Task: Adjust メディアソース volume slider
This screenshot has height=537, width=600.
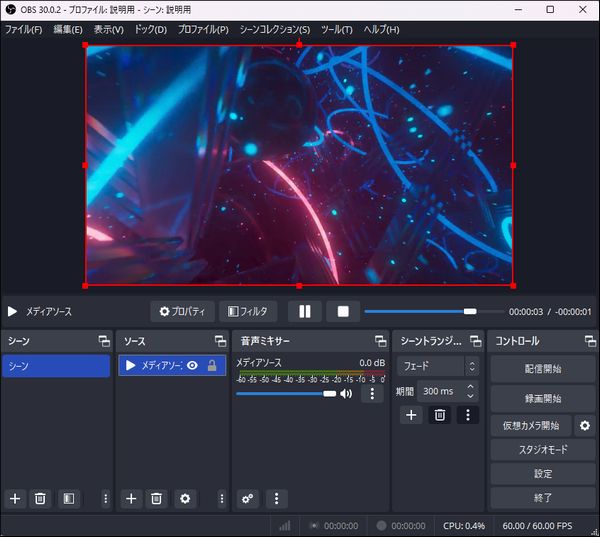Action: [x=286, y=393]
